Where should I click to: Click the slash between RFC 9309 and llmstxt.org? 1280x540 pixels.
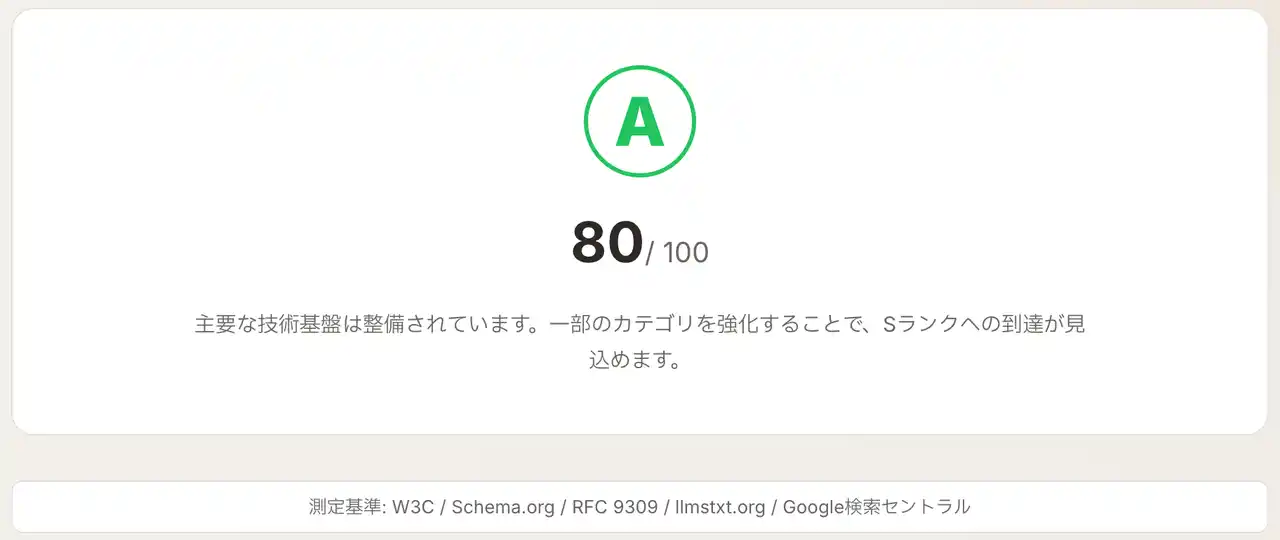666,507
